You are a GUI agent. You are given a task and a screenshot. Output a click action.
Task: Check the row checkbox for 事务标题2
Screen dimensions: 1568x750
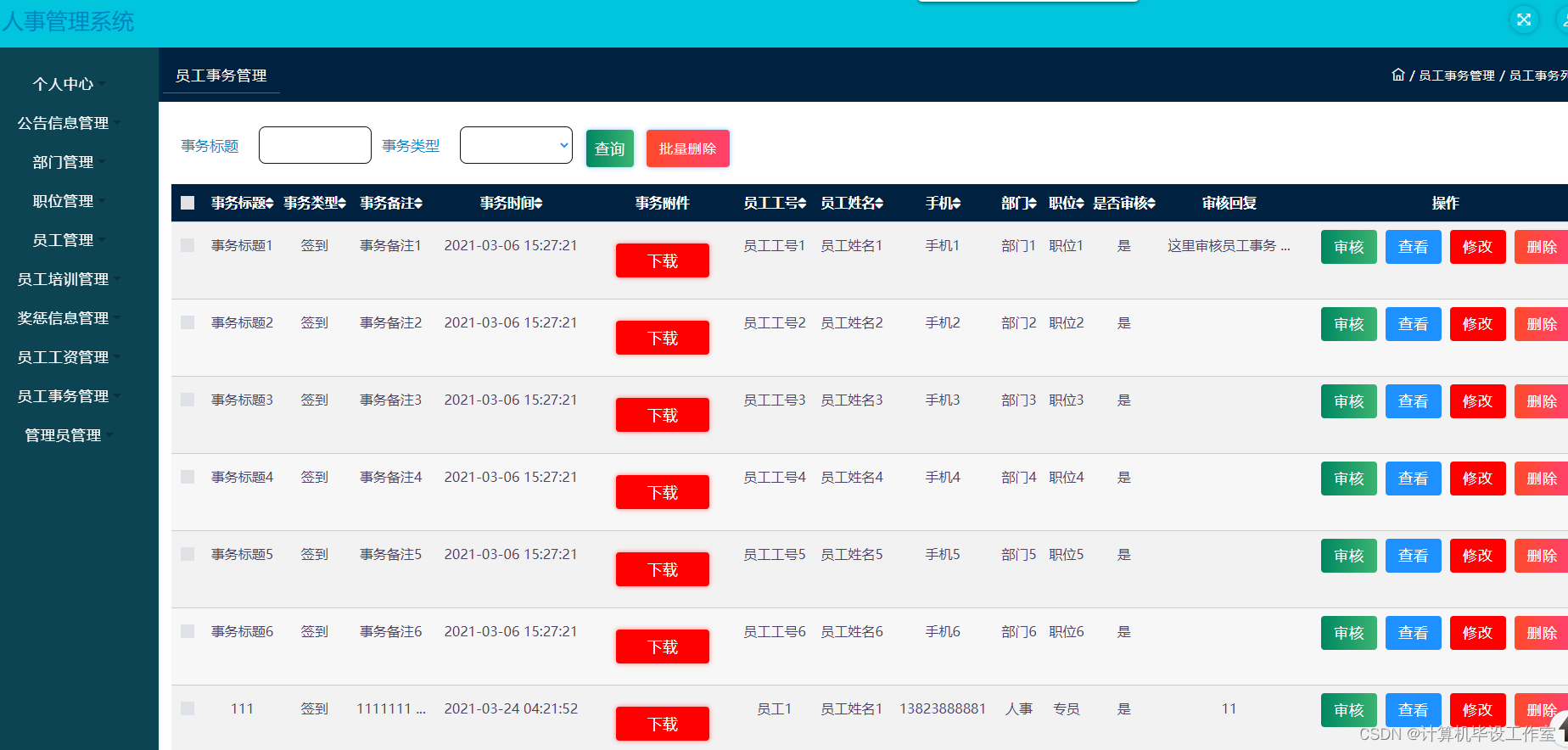pos(188,322)
